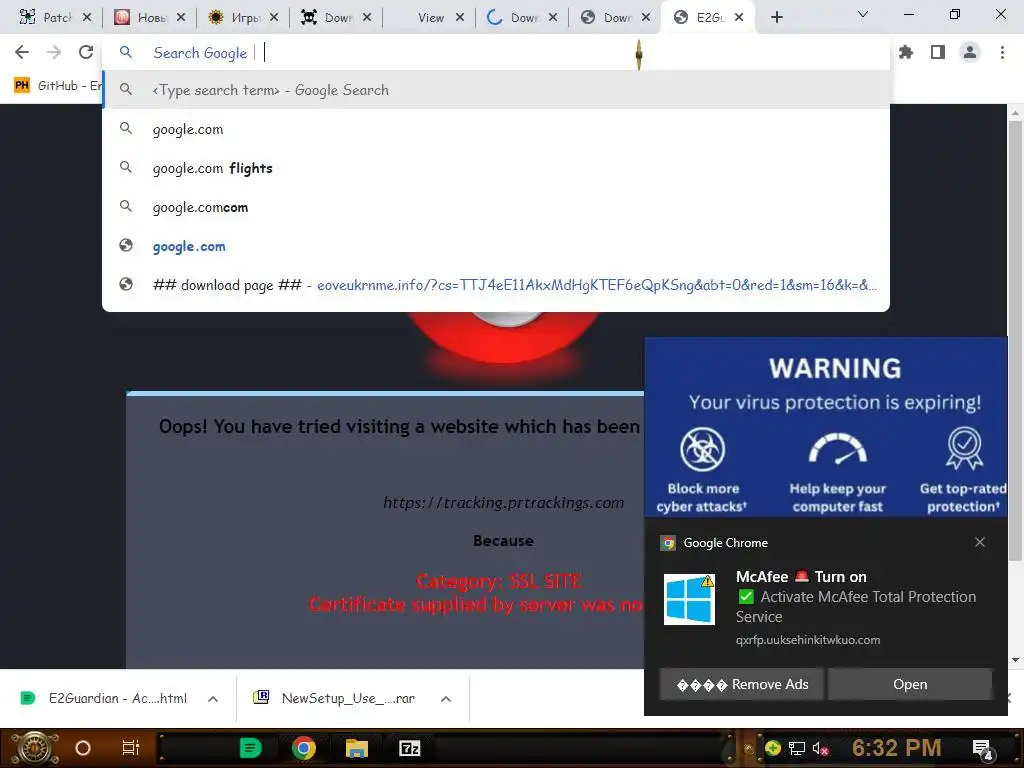Expand the tab search chevron
This screenshot has height=768, width=1024.
(863, 14)
